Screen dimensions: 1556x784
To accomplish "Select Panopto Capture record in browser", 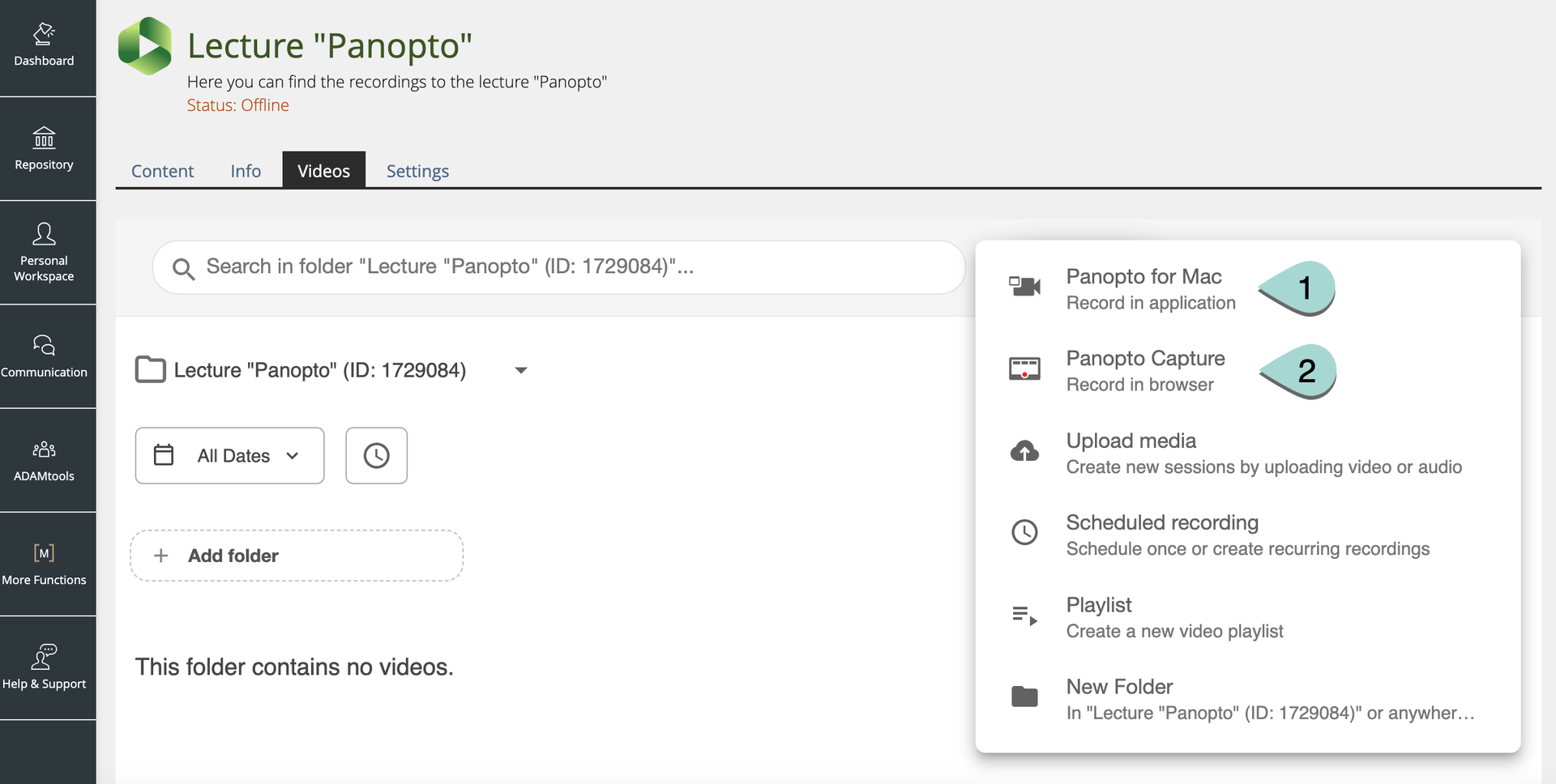I will click(1144, 370).
